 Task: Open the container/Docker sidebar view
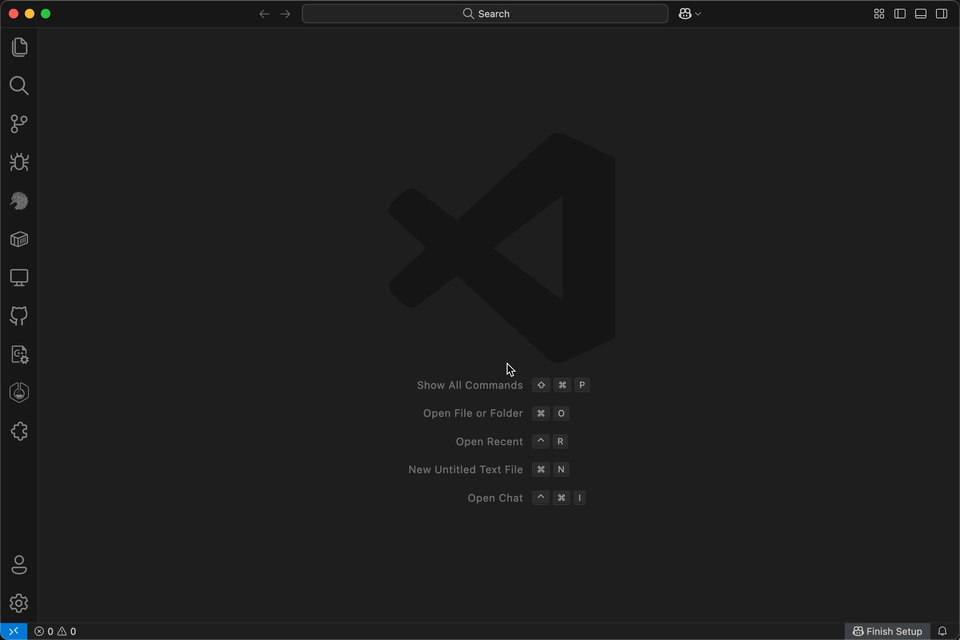(18, 239)
